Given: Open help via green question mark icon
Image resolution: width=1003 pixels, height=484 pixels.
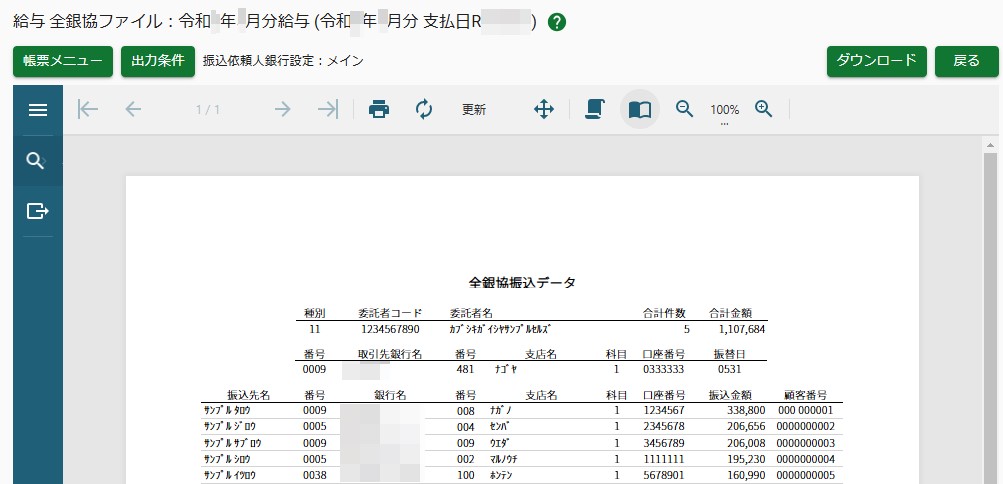Looking at the screenshot, I should (x=557, y=23).
